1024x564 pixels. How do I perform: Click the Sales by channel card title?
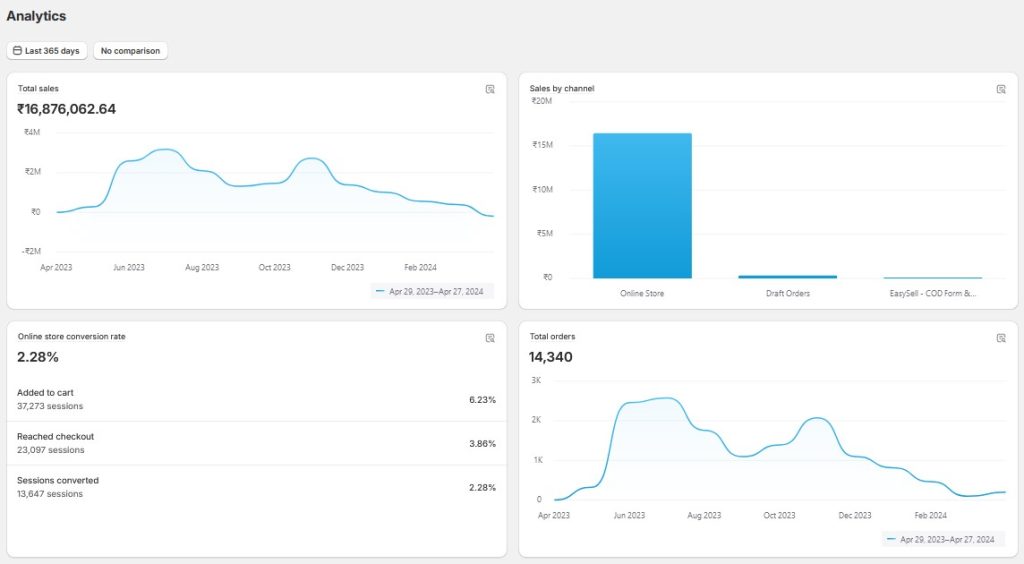[562, 89]
